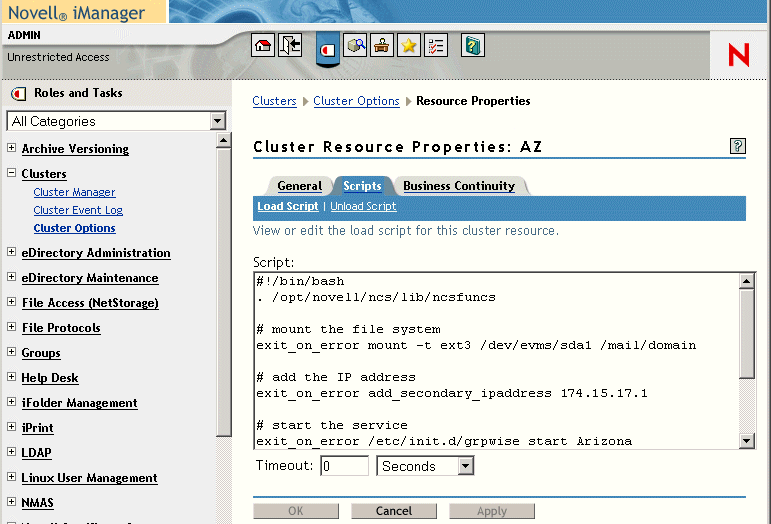771x524 pixels.
Task: Switch to the Business Continuity tab
Action: [459, 186]
